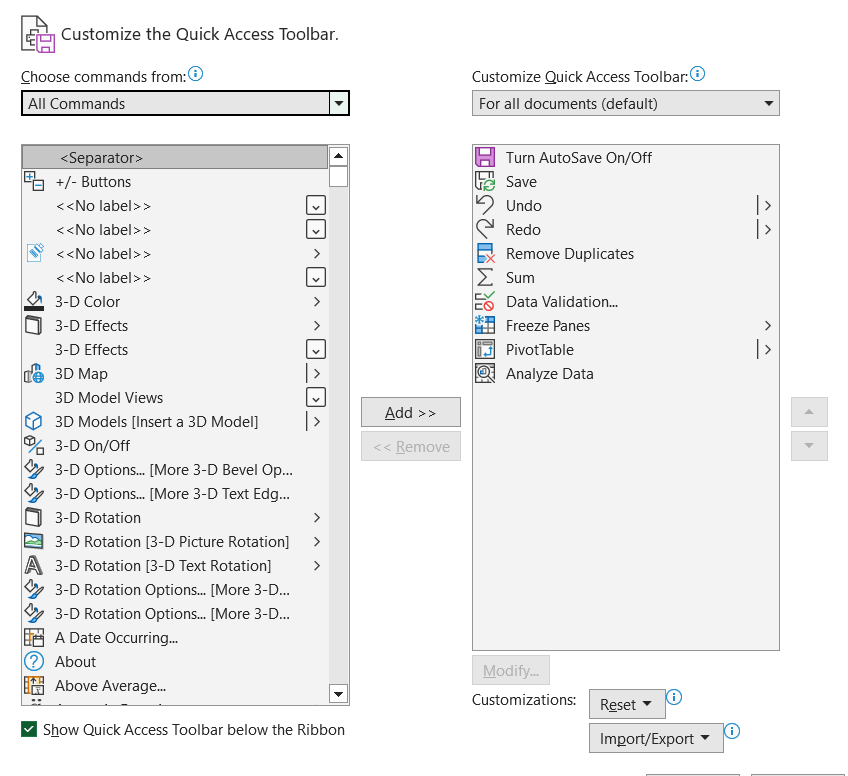Click the commands list scroll up arrow
Viewport: 848px width, 776px height.
pyautogui.click(x=339, y=156)
